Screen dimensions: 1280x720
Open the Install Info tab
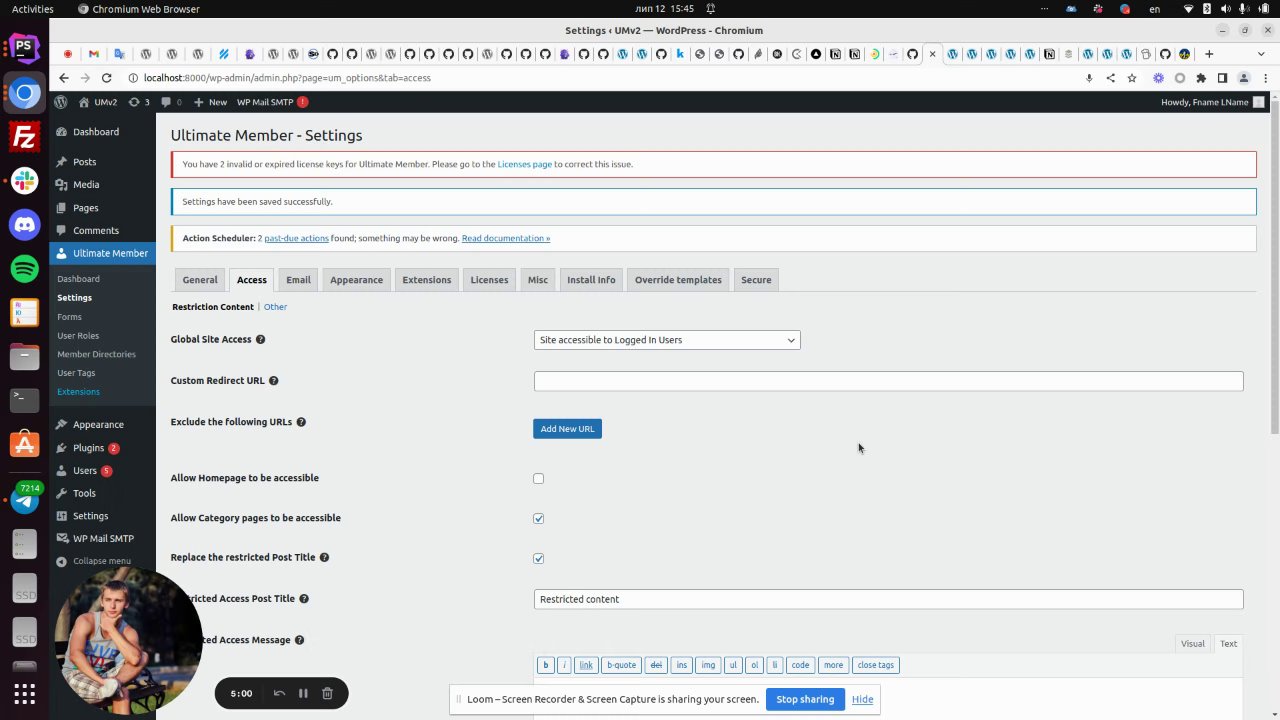(x=591, y=280)
